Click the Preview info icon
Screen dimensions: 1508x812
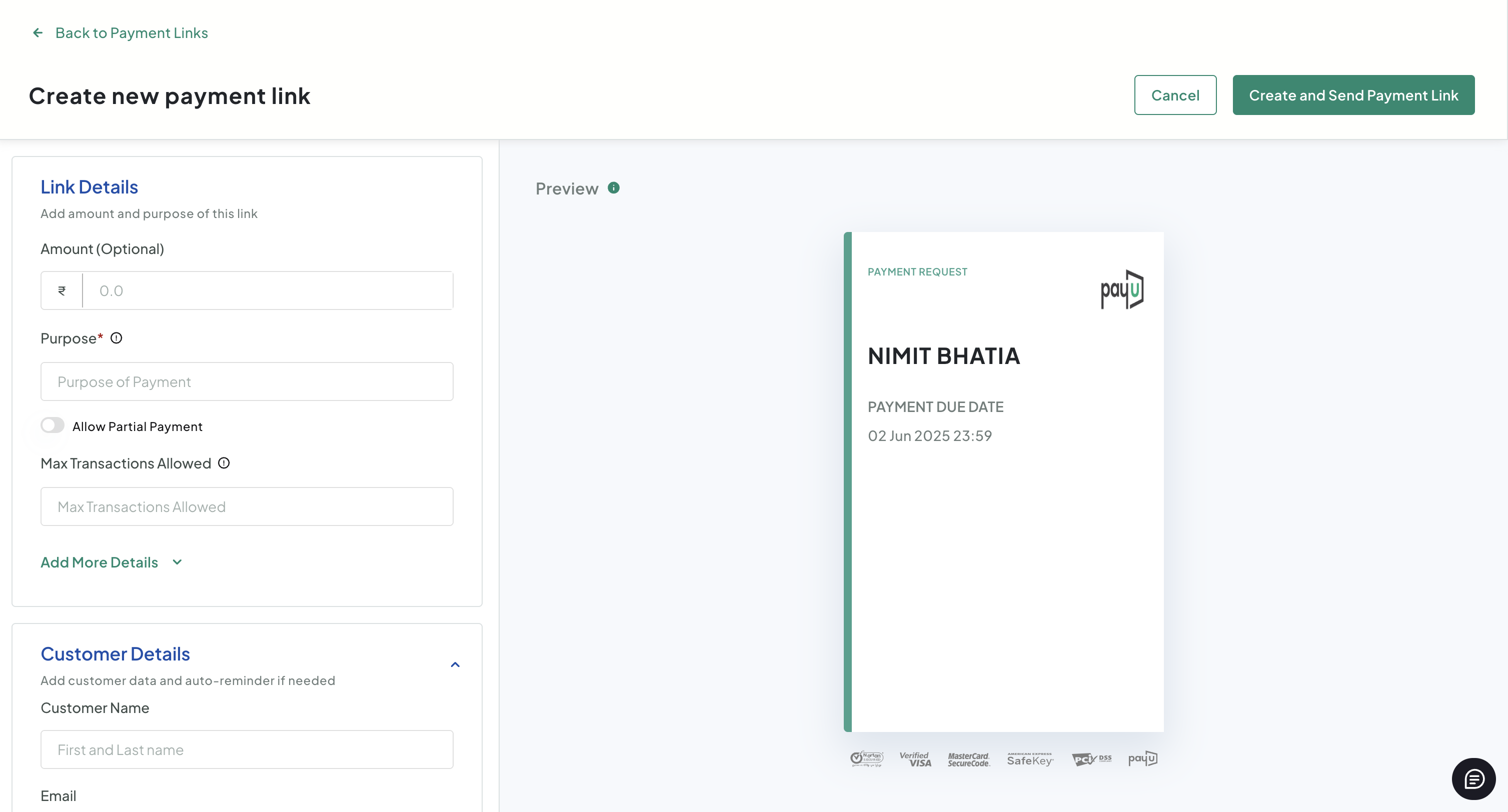(x=614, y=188)
